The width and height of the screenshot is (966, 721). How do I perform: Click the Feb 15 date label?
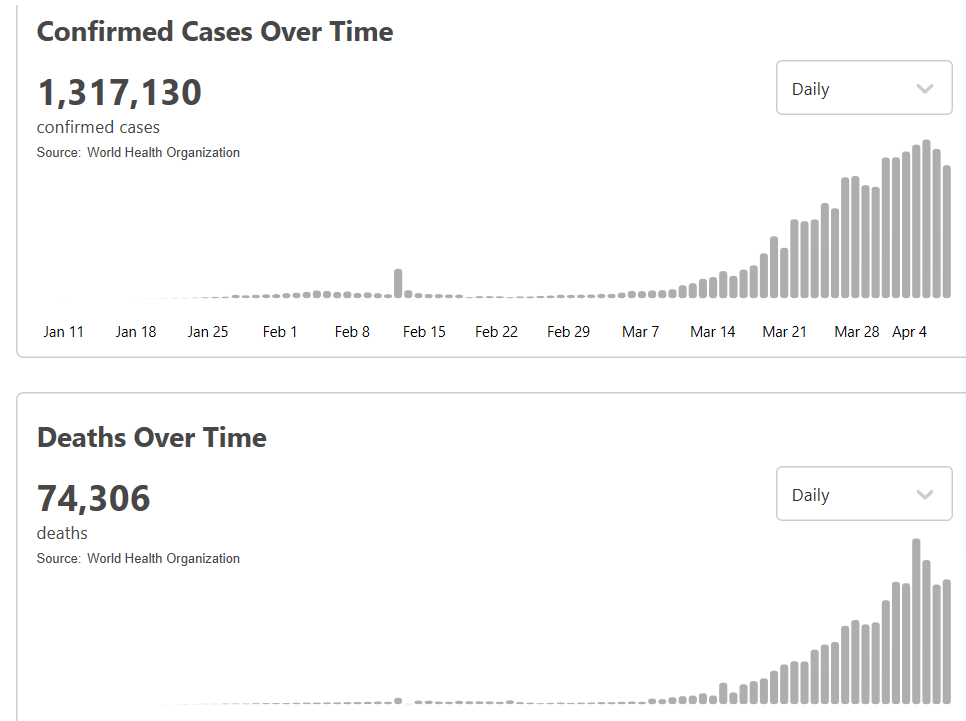(424, 332)
